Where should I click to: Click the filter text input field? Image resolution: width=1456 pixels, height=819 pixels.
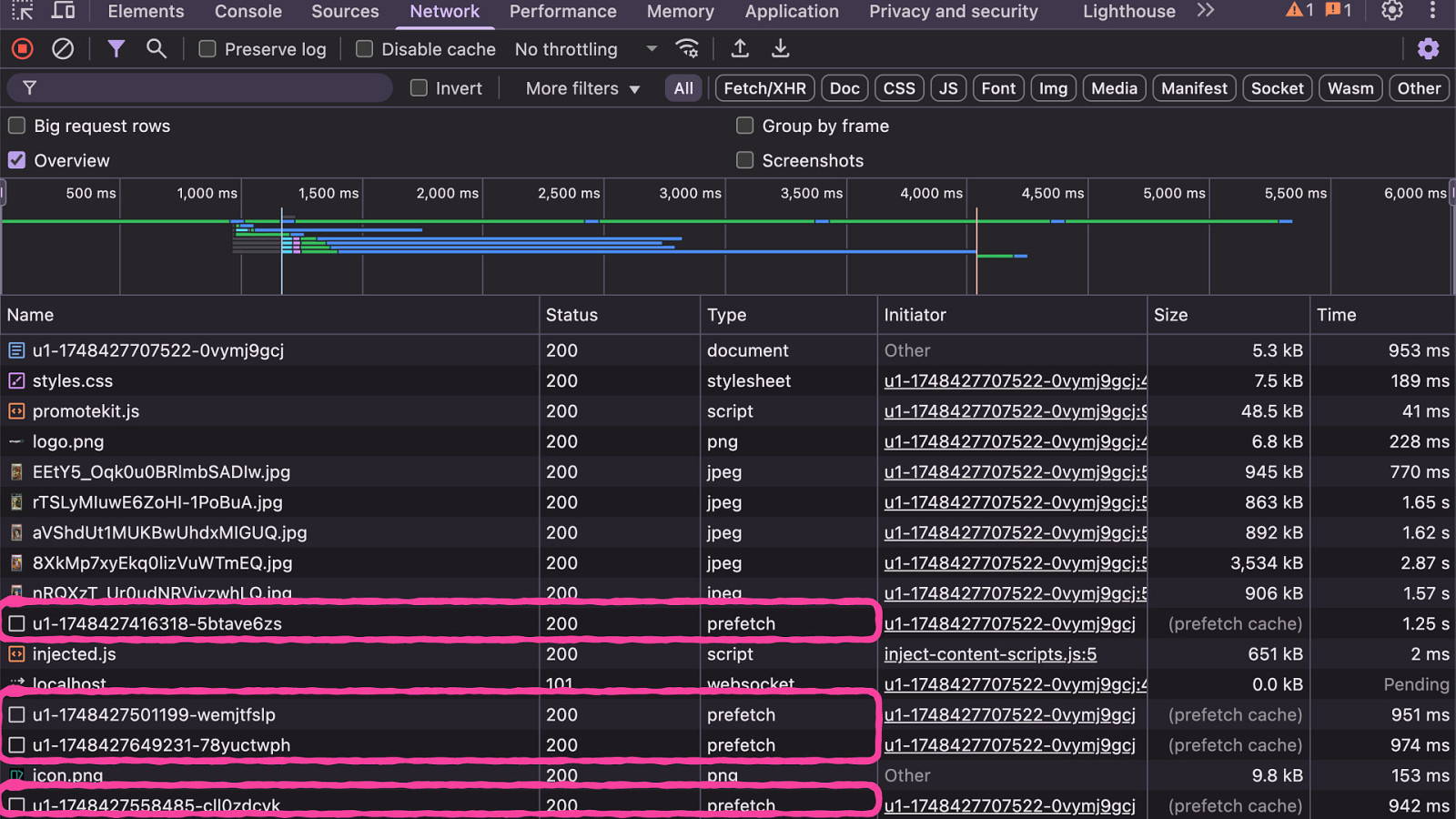[209, 88]
